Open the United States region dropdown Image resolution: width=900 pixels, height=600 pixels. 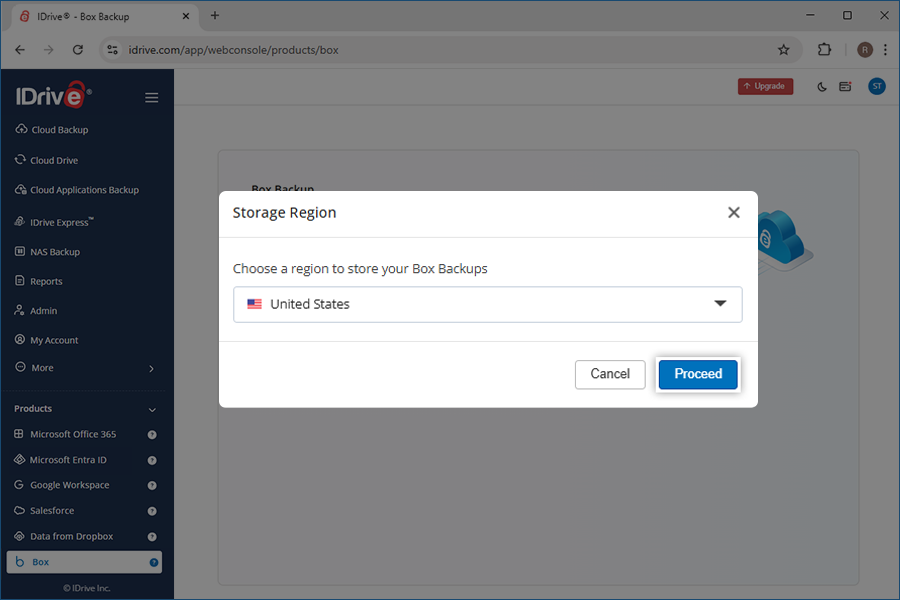coord(487,304)
